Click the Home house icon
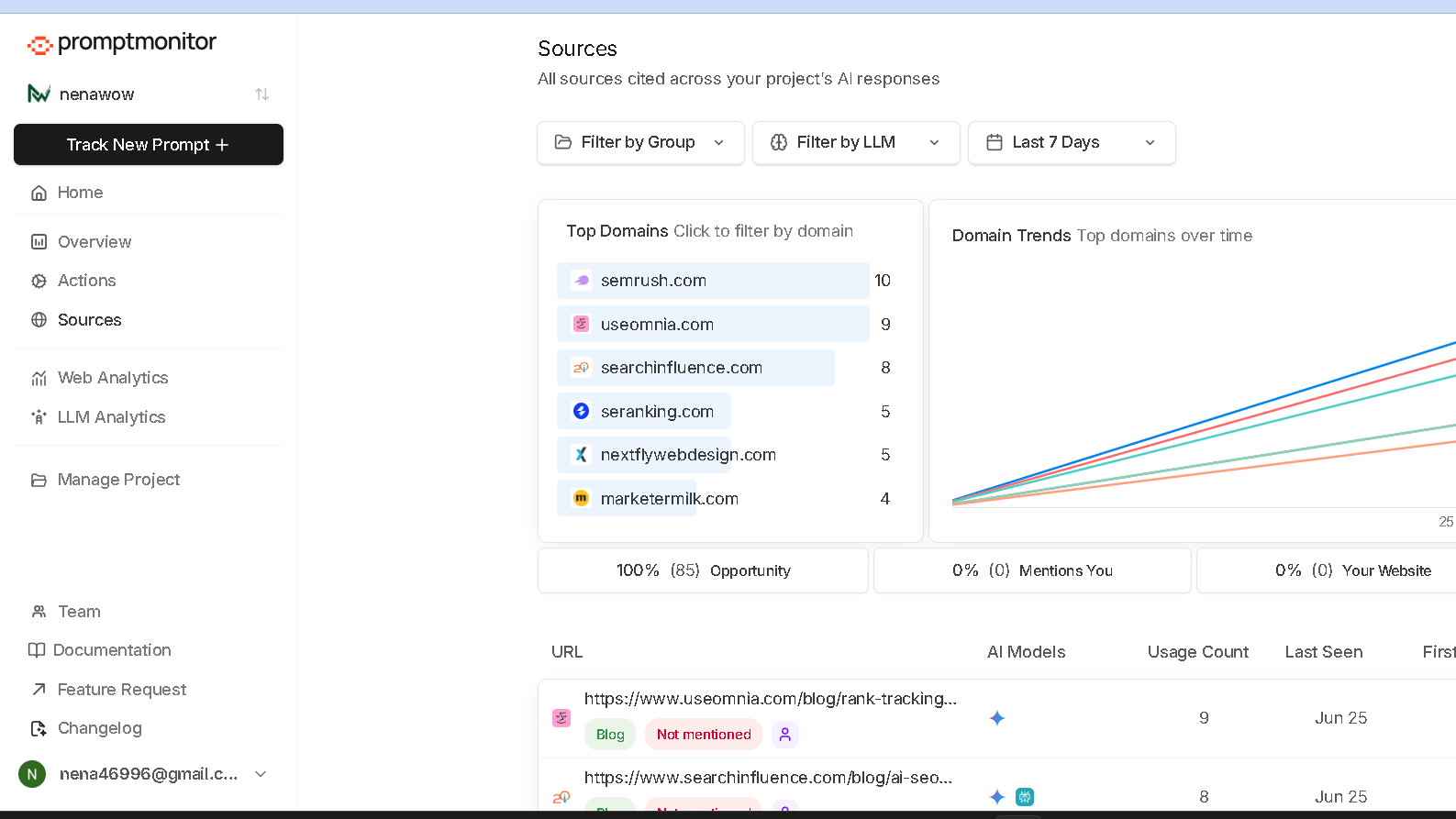 pos(39,193)
